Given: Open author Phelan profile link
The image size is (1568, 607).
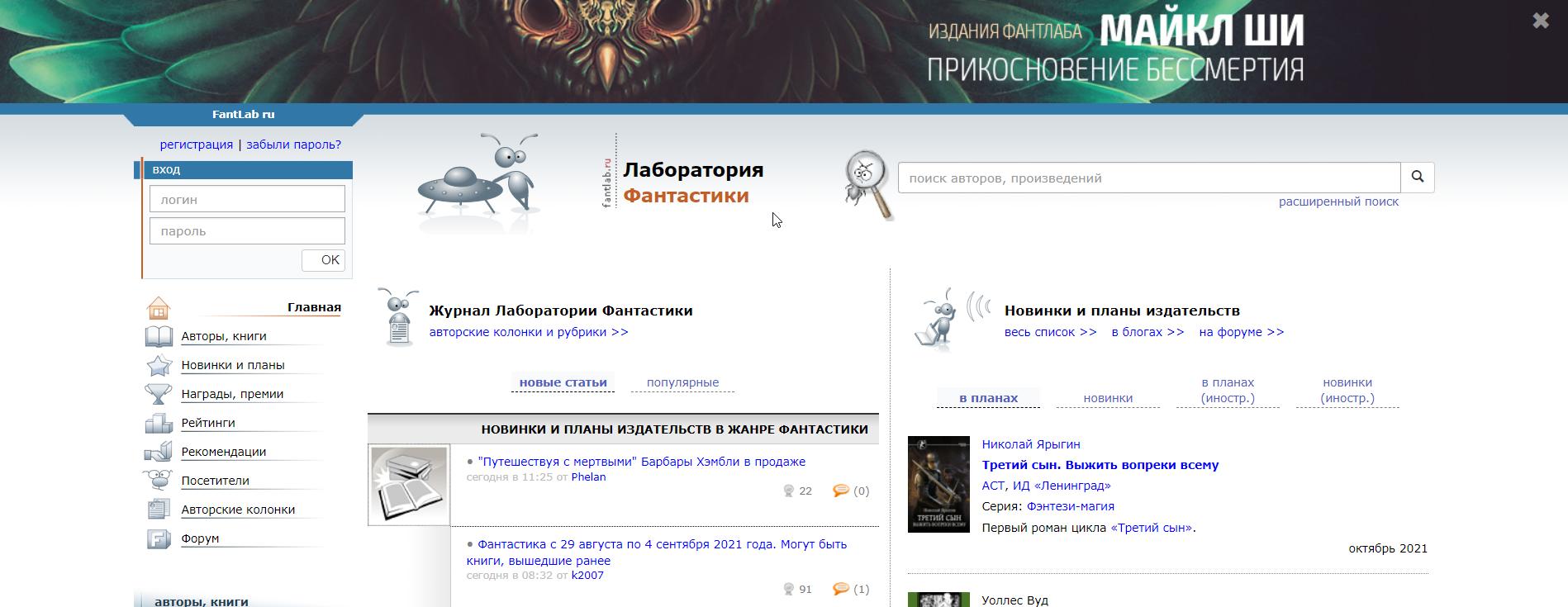Looking at the screenshot, I should point(588,477).
